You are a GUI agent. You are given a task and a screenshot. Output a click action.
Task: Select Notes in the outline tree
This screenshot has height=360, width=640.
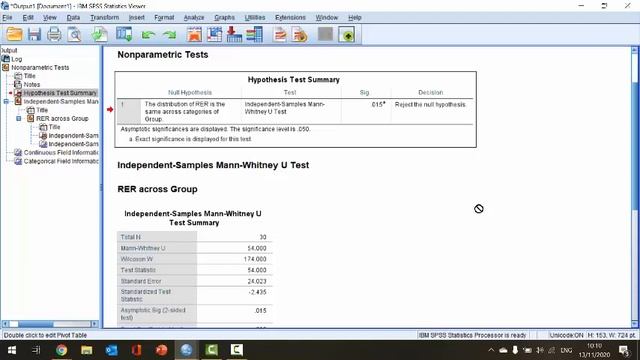click(31, 84)
